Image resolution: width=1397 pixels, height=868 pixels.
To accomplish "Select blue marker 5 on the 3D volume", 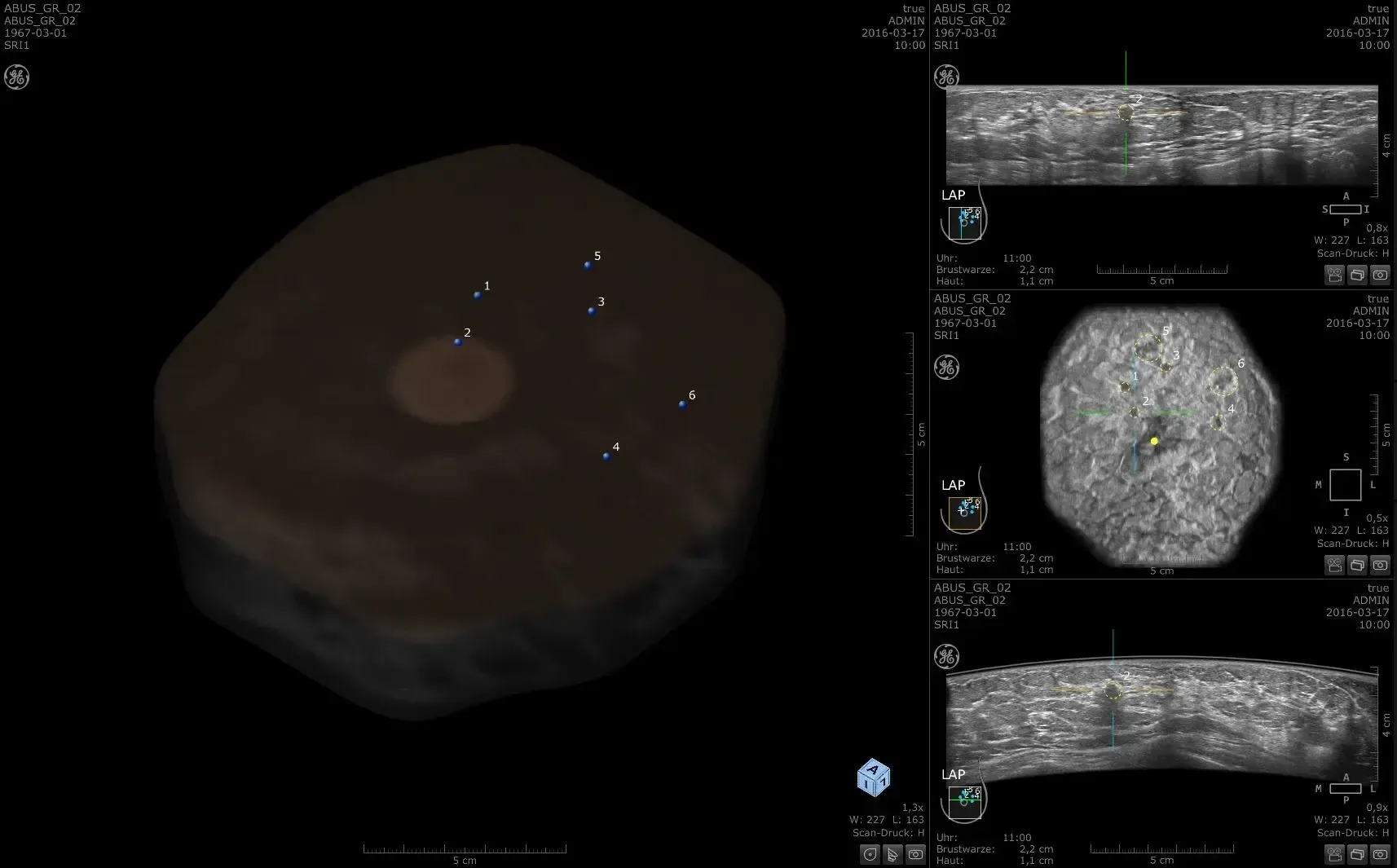I will click(x=588, y=266).
